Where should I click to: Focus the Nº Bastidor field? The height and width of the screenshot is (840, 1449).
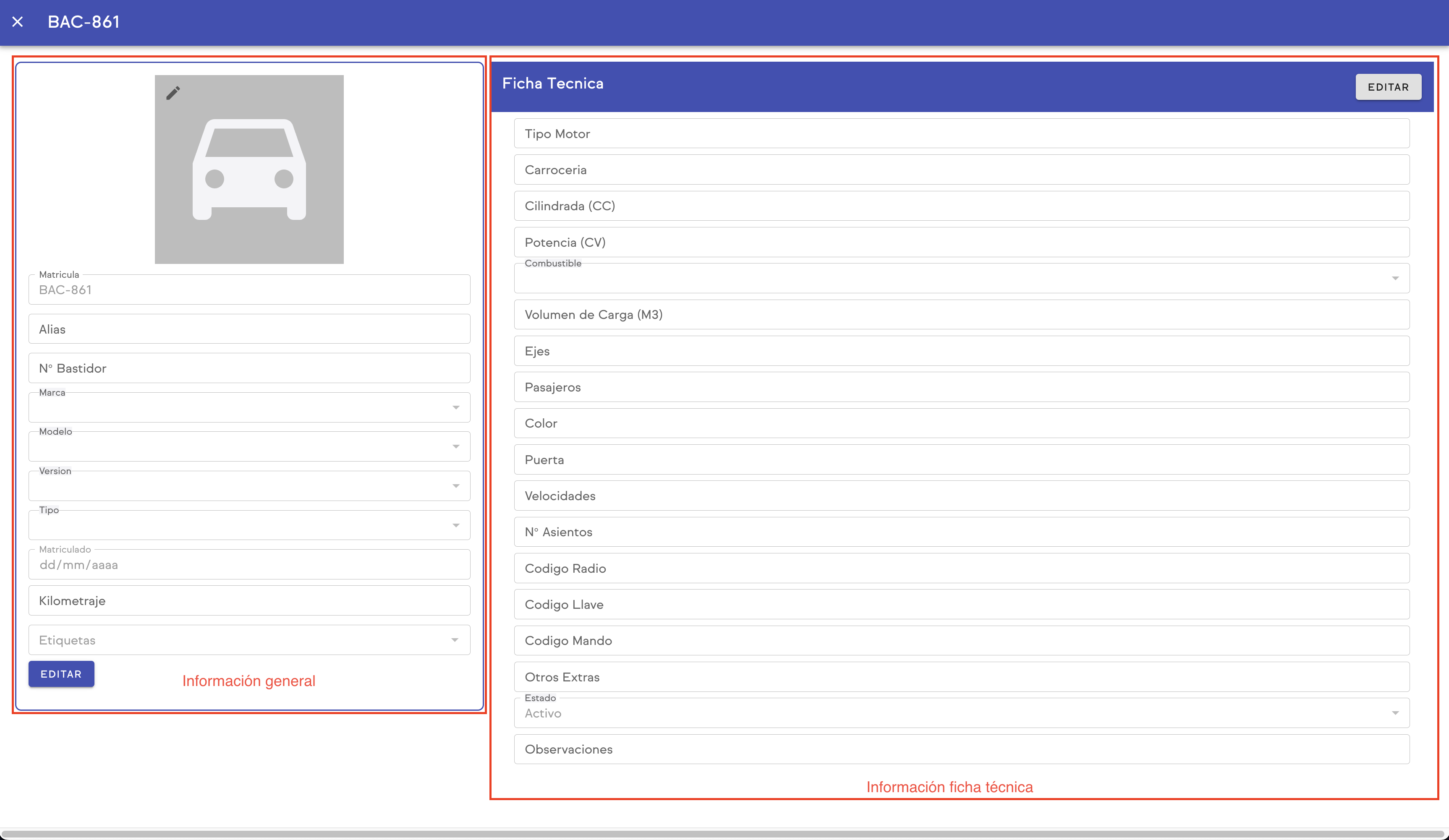[249, 368]
